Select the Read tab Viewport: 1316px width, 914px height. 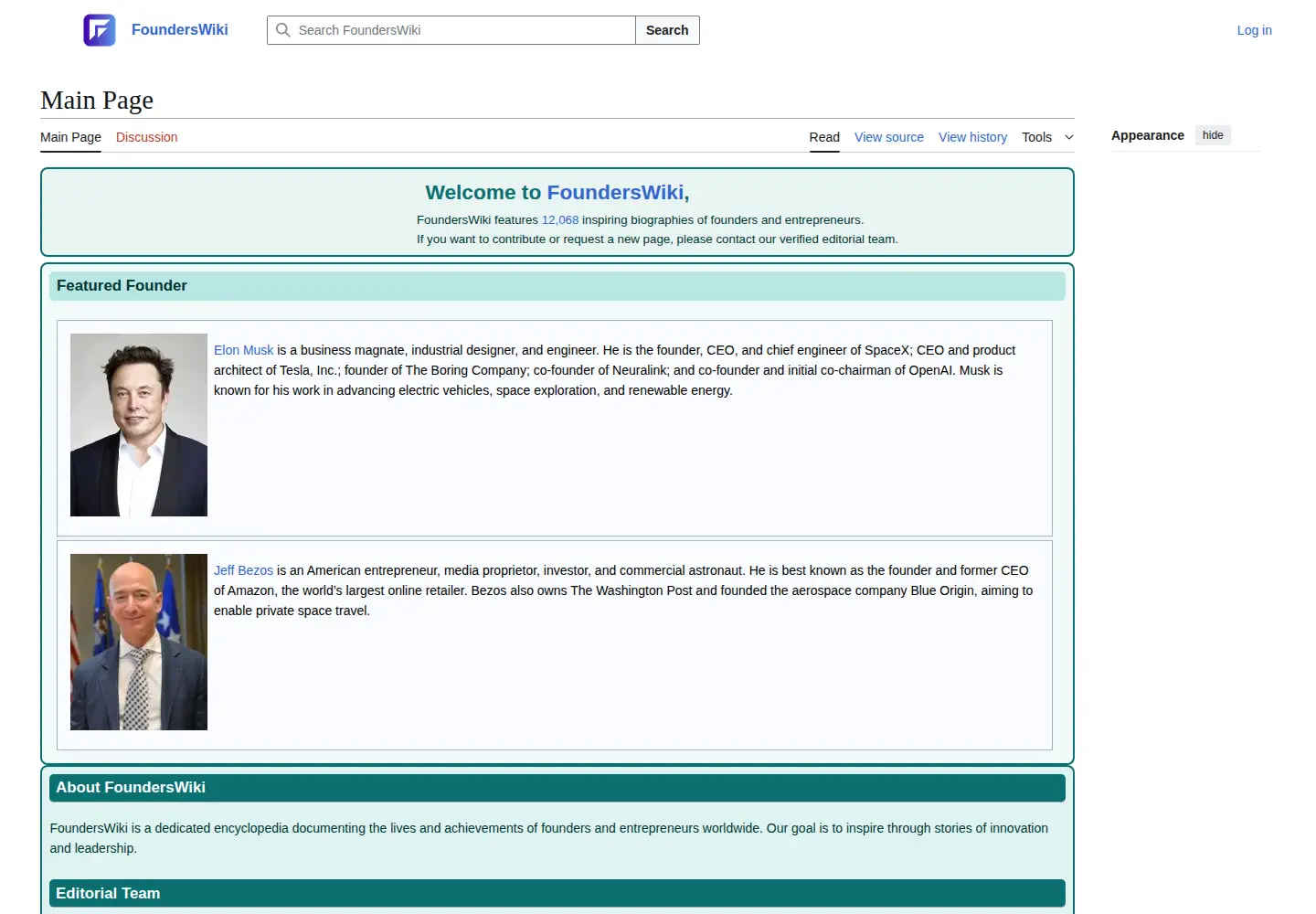824,137
